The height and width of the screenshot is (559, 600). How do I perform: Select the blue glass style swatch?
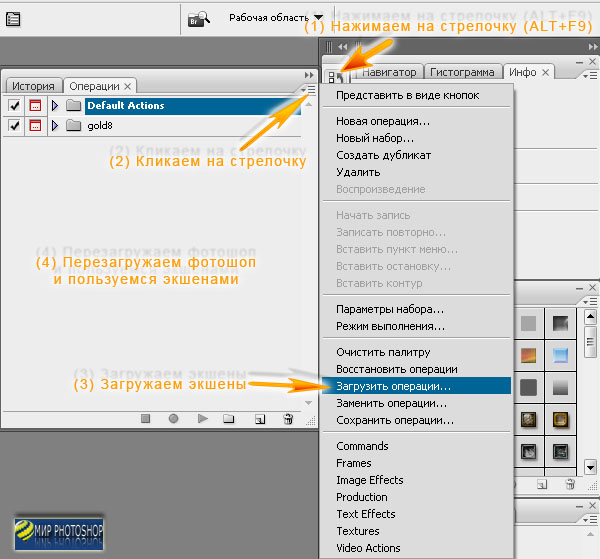pos(560,355)
